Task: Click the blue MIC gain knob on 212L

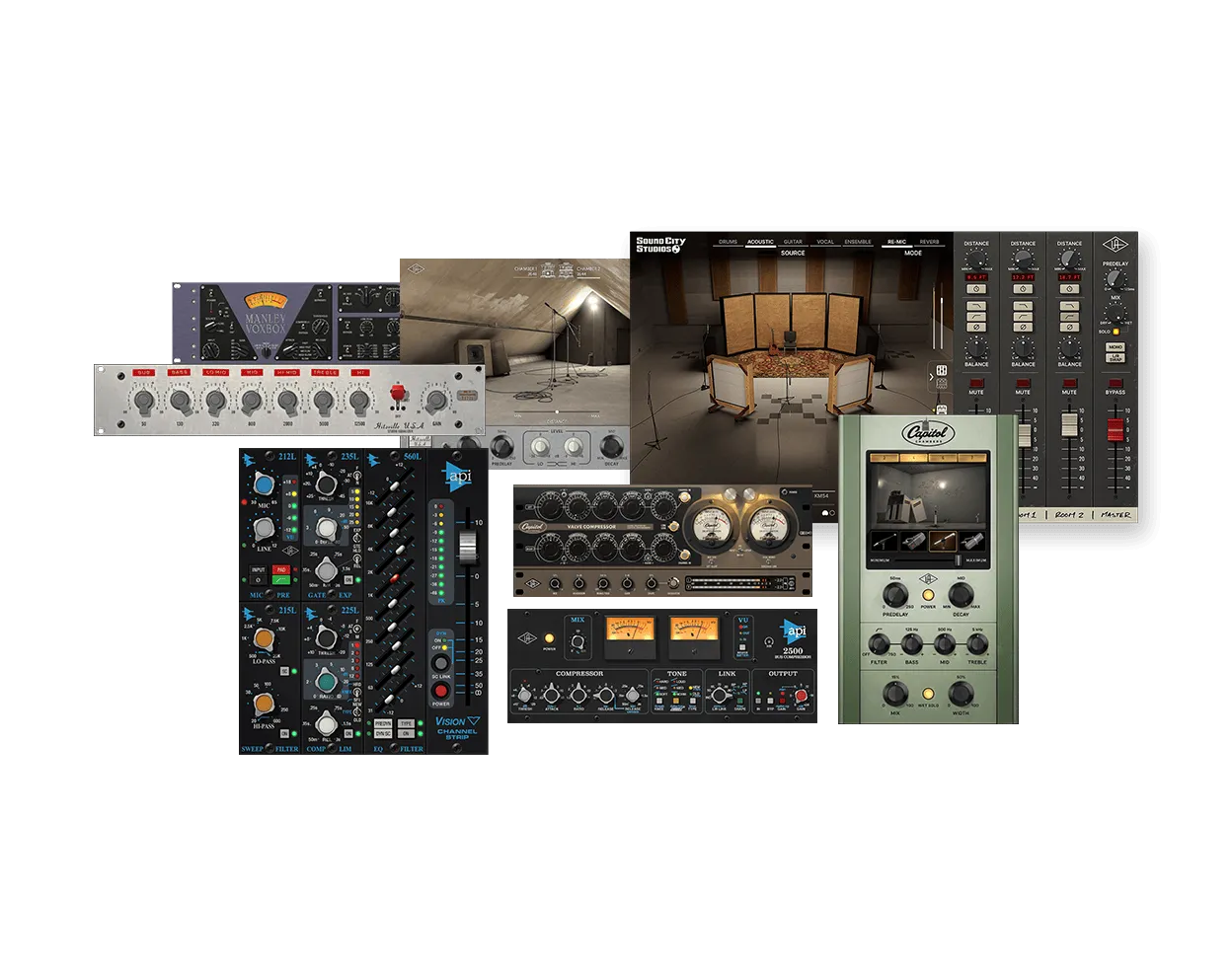Action: pyautogui.click(x=263, y=483)
